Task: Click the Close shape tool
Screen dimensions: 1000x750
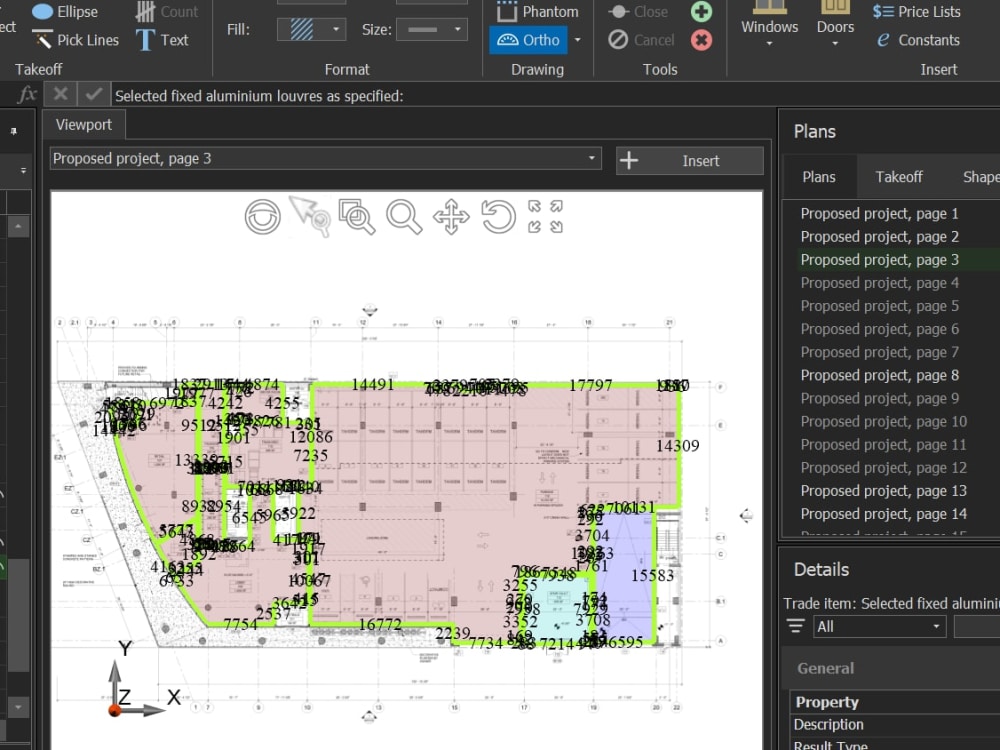Action: [x=637, y=11]
